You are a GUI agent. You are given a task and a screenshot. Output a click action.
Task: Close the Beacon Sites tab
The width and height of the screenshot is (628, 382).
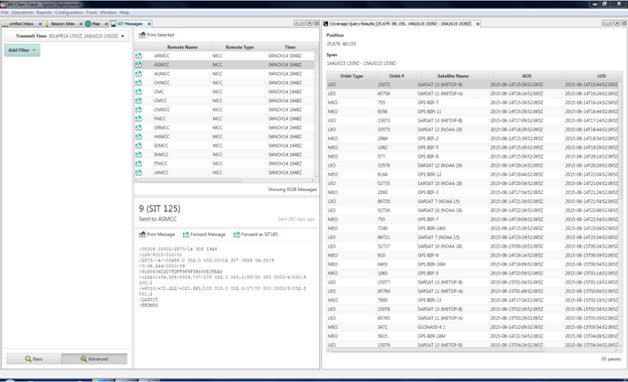point(81,24)
